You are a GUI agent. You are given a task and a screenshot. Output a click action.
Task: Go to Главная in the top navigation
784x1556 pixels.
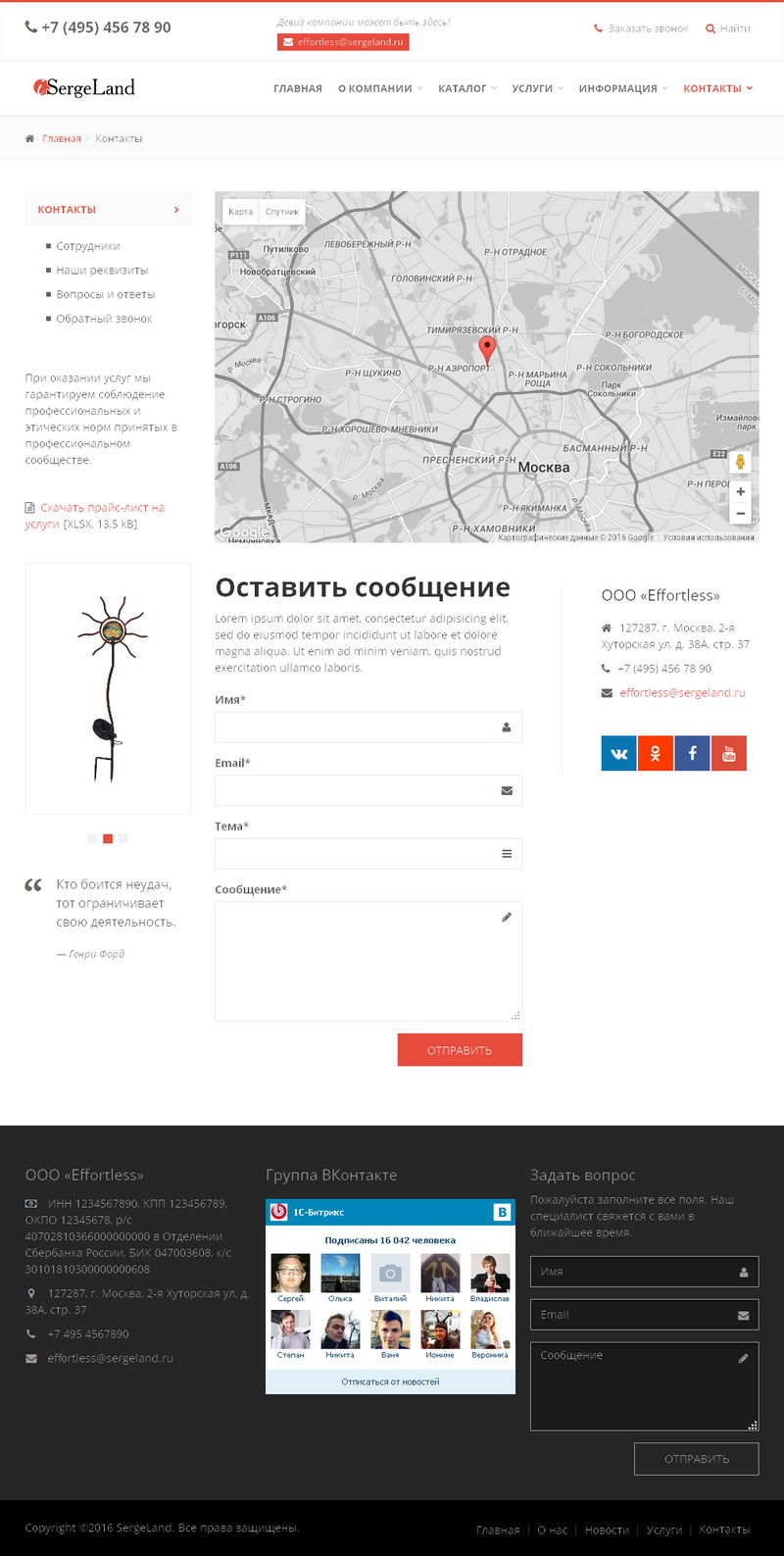298,88
